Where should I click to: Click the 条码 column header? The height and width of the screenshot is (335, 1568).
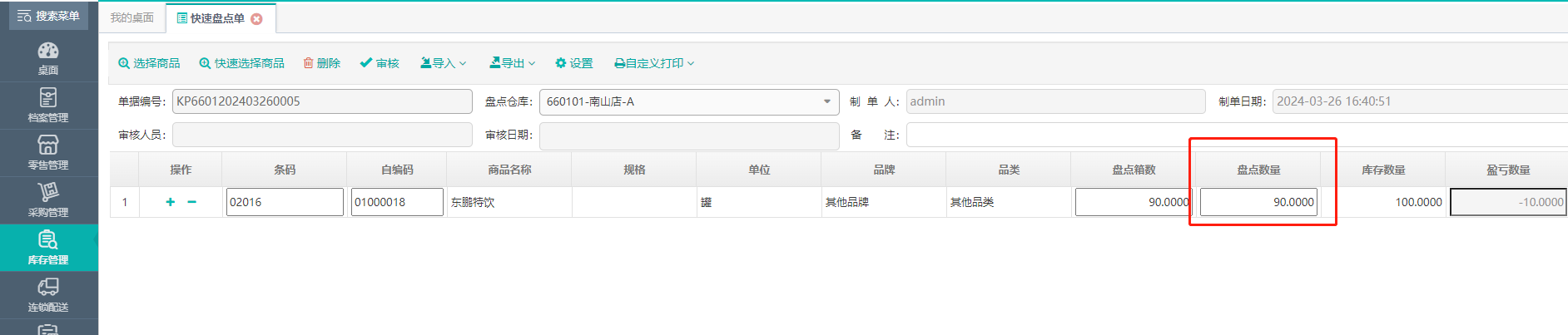(x=285, y=170)
